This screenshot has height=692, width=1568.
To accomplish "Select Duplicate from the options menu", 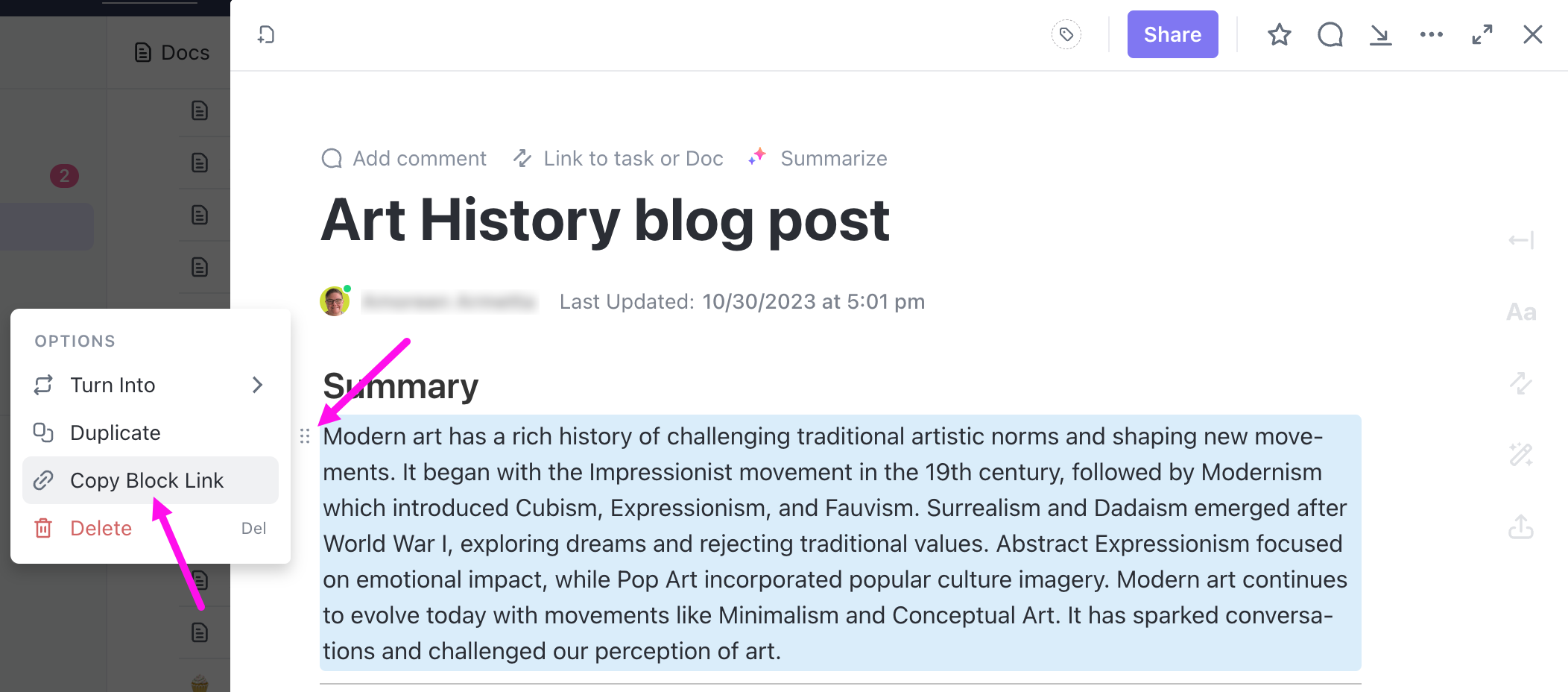I will [116, 432].
